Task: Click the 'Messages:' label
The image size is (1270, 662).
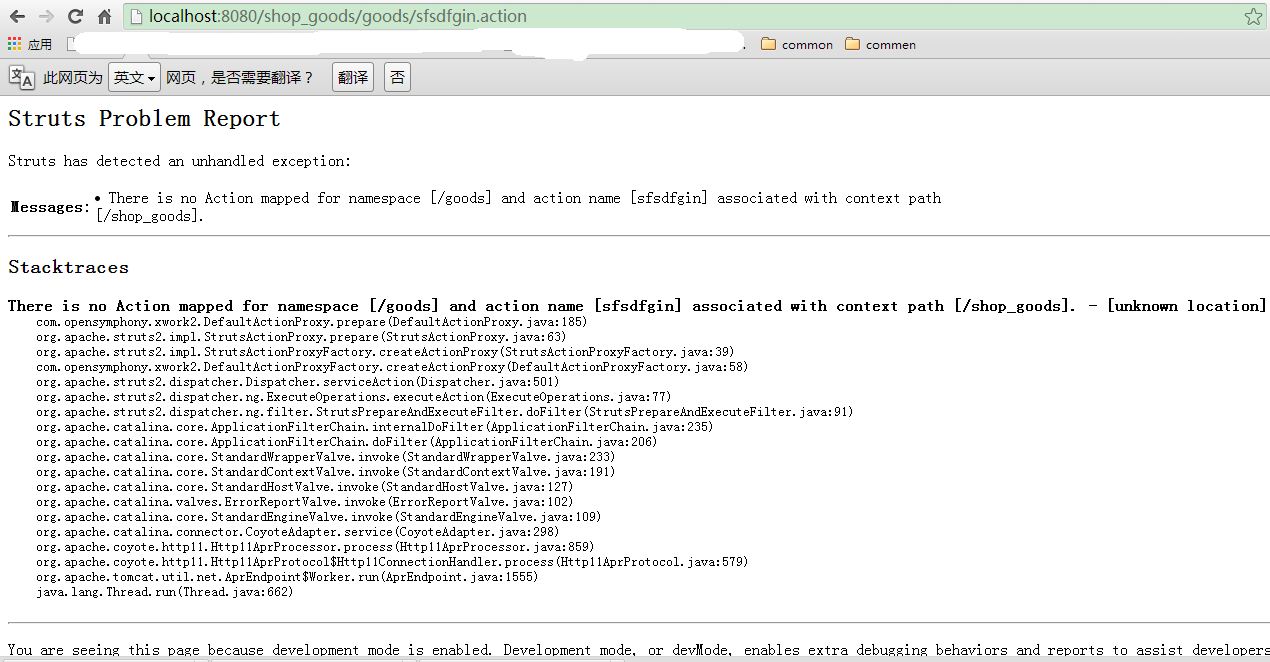Action: click(x=50, y=207)
